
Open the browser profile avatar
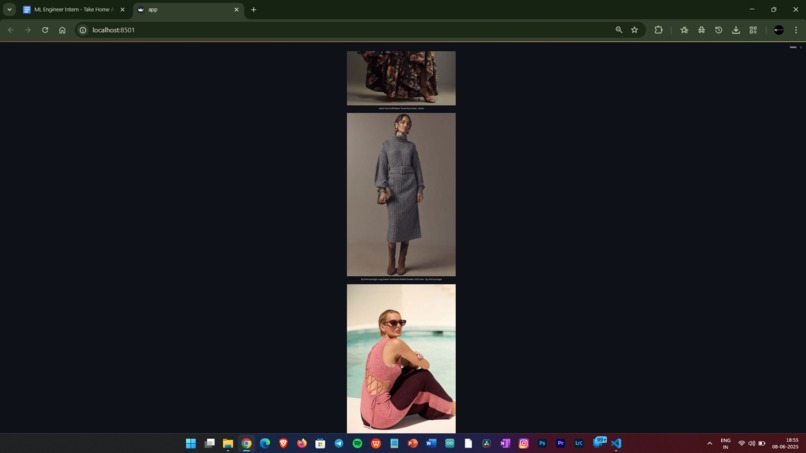tap(779, 30)
